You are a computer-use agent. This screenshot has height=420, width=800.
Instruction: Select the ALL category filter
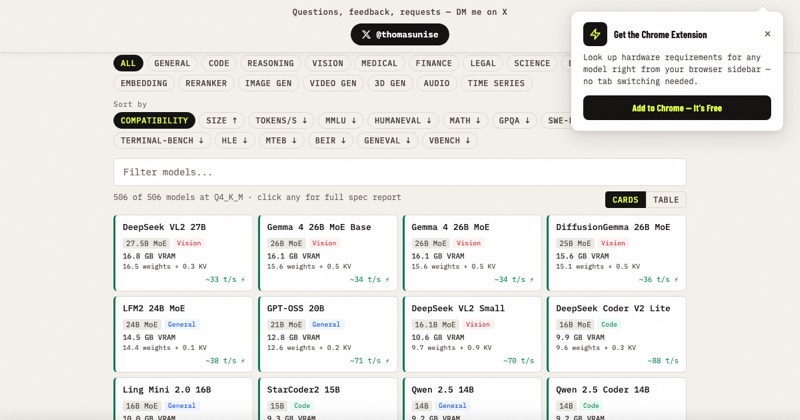pos(128,63)
